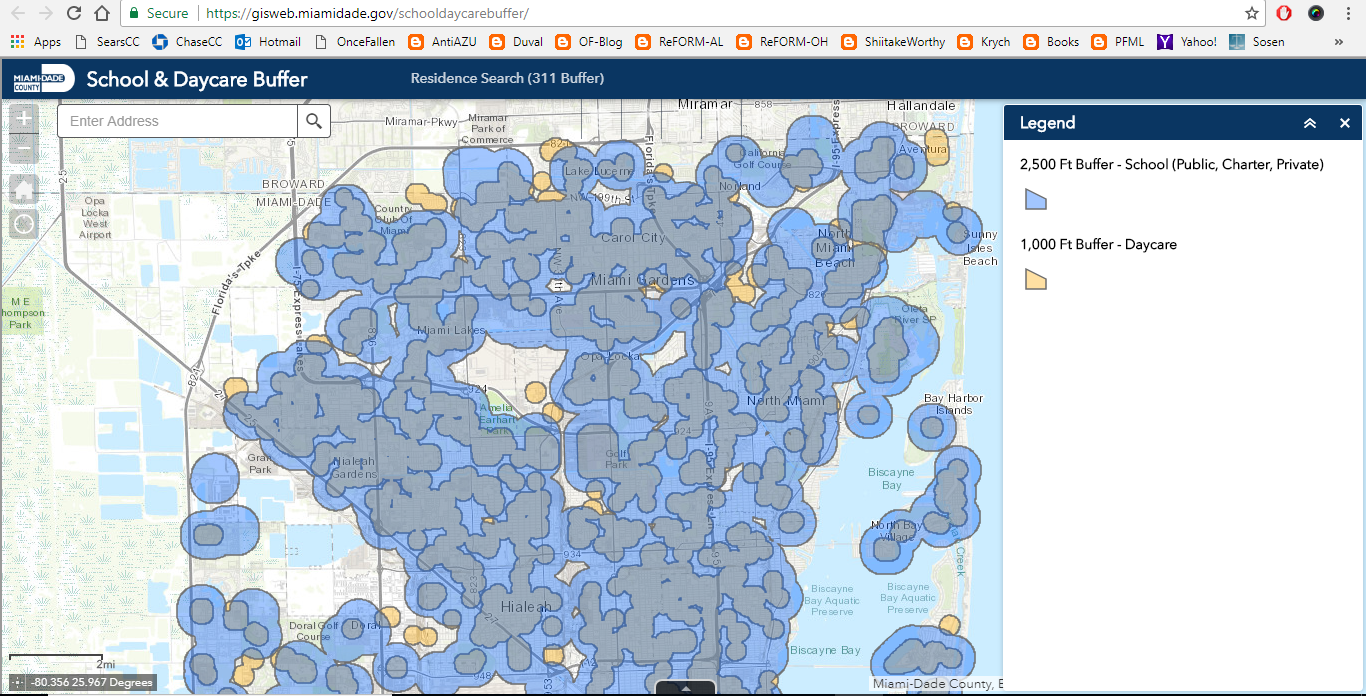Viewport: 1366px width, 696px height.
Task: Open the Krych bookmark
Action: [x=984, y=42]
